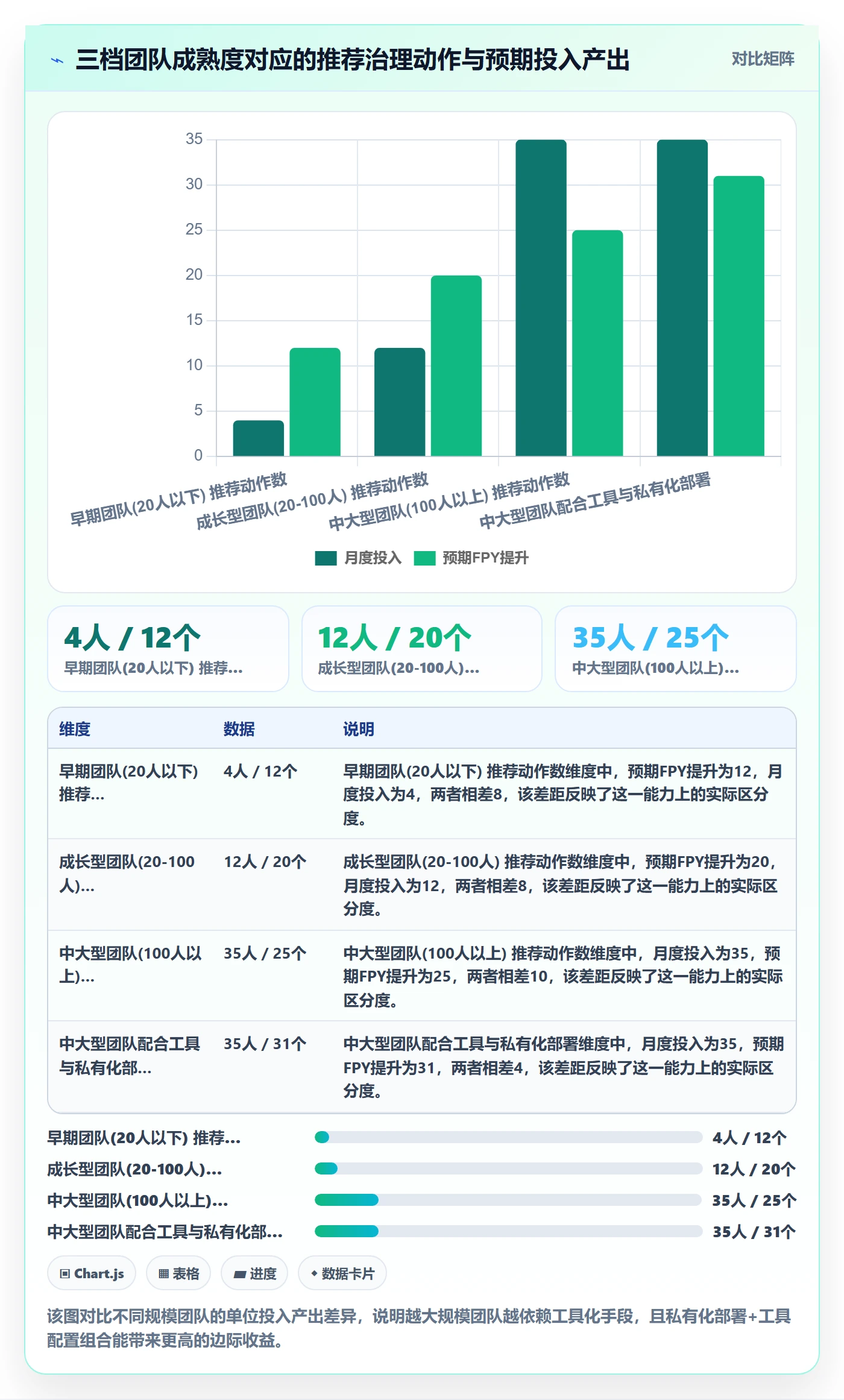Viewport: 844px width, 1400px height.
Task: Click the green FPY bar for 成长型团队
Action: [x=456, y=366]
